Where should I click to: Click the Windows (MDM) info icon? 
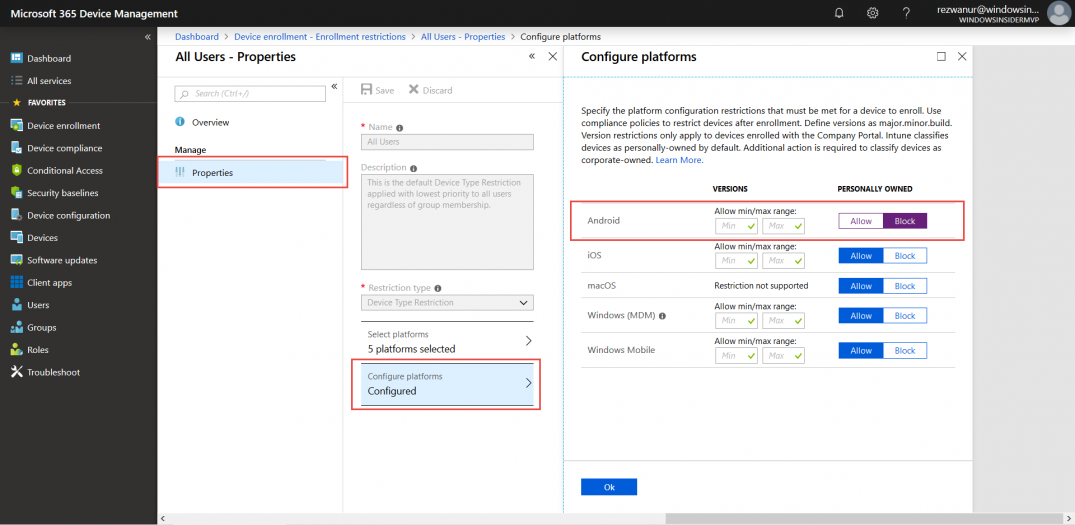coord(663,317)
